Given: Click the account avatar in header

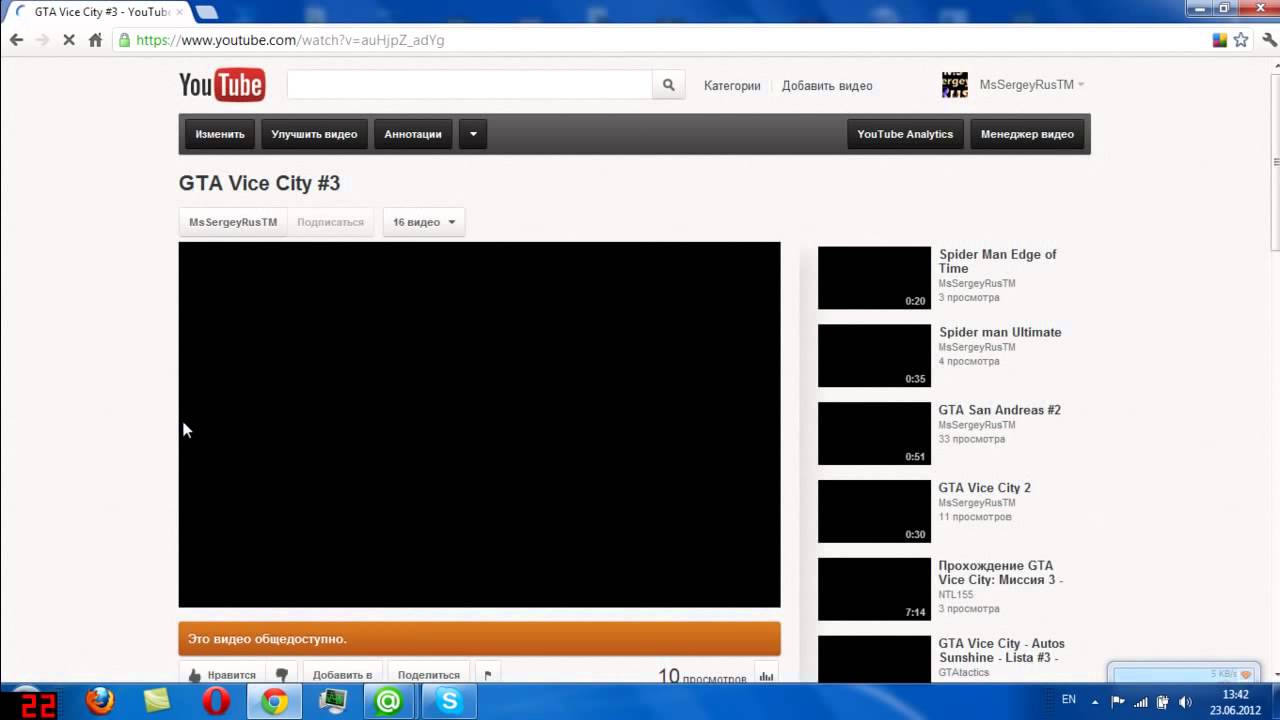Looking at the screenshot, I should (x=955, y=85).
